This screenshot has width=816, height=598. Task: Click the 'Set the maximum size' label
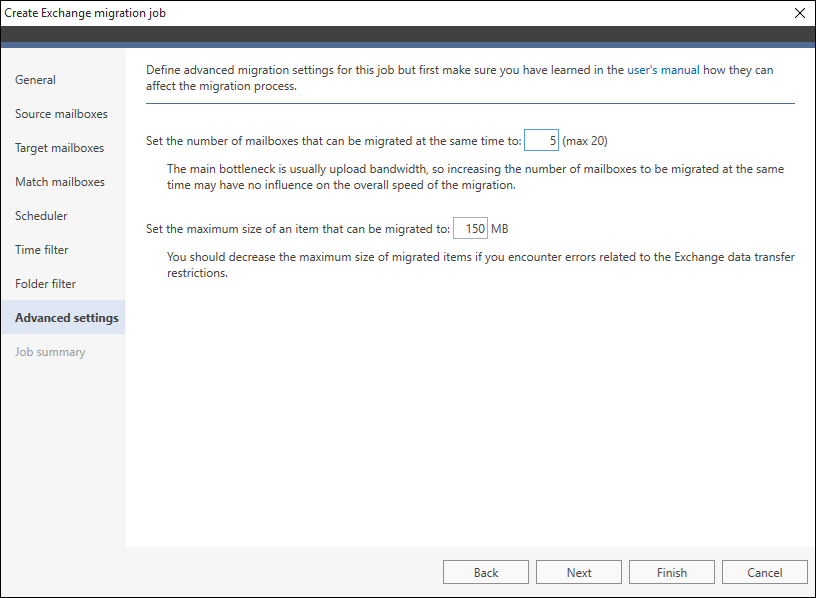tap(298, 229)
